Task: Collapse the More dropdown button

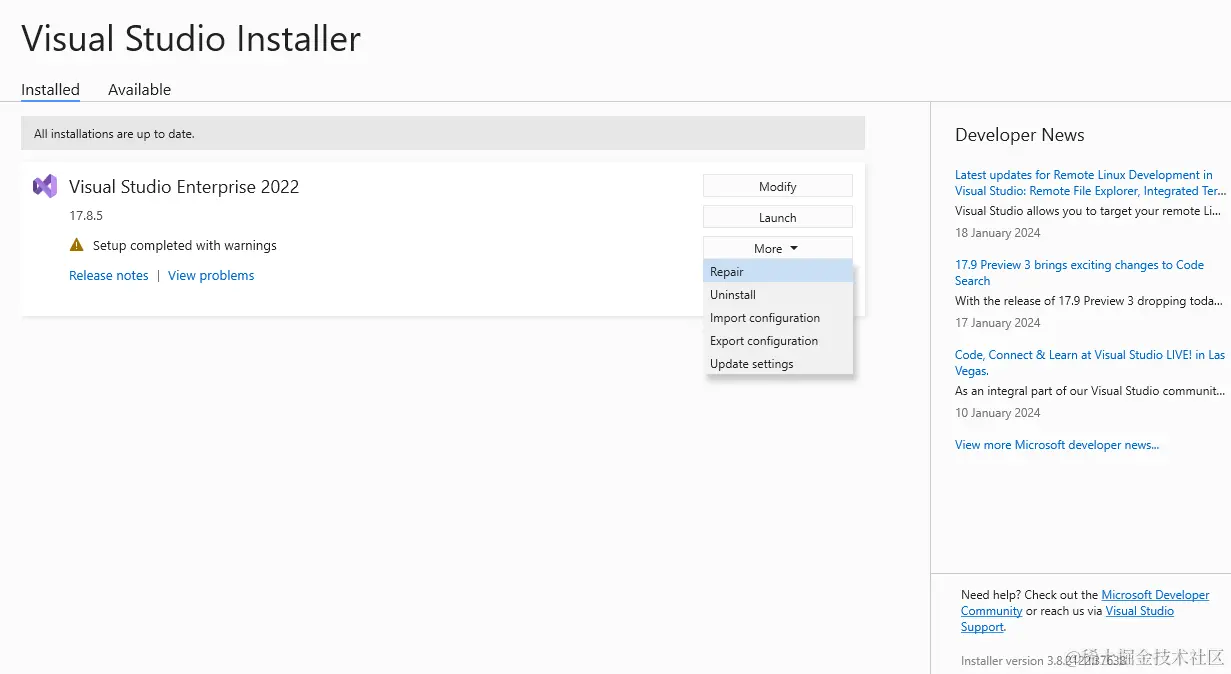Action: point(777,248)
